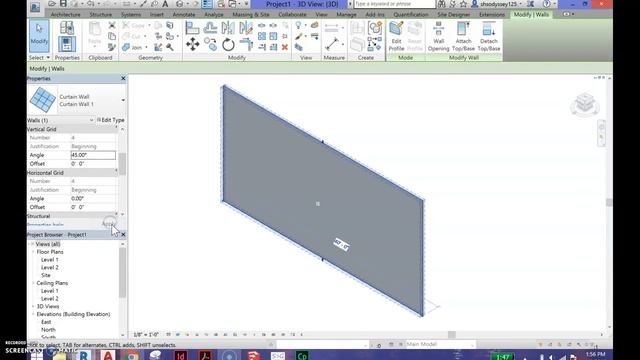
Task: Close the Properties palette
Action: (x=123, y=78)
